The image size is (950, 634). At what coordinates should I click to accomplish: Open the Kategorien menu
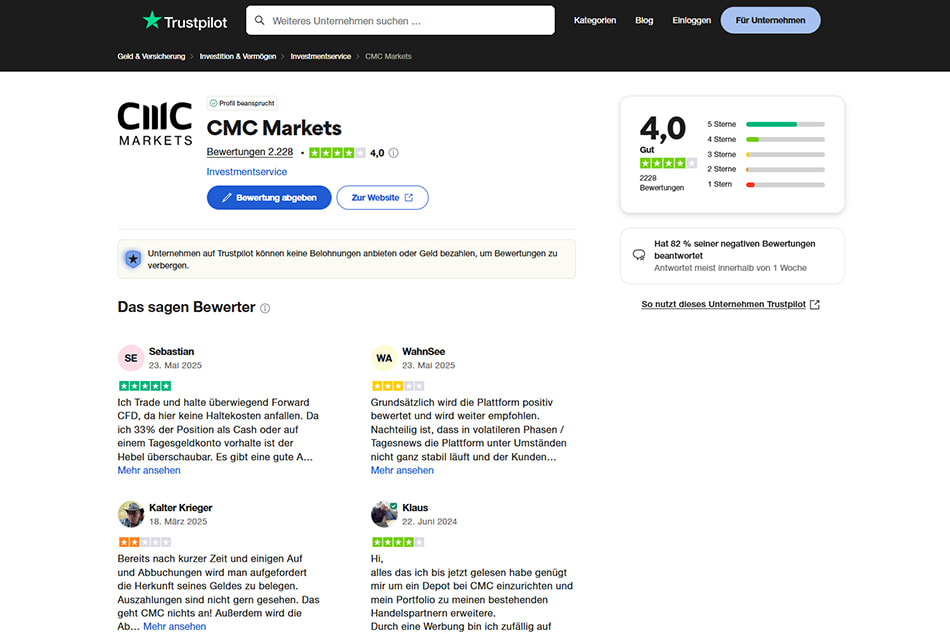pos(595,21)
